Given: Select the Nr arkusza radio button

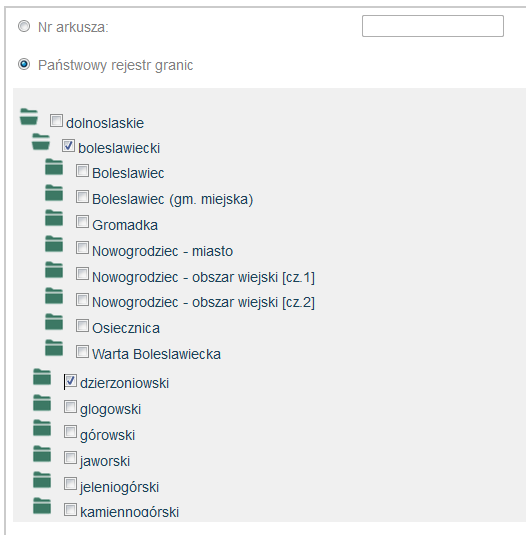Looking at the screenshot, I should click(24, 26).
